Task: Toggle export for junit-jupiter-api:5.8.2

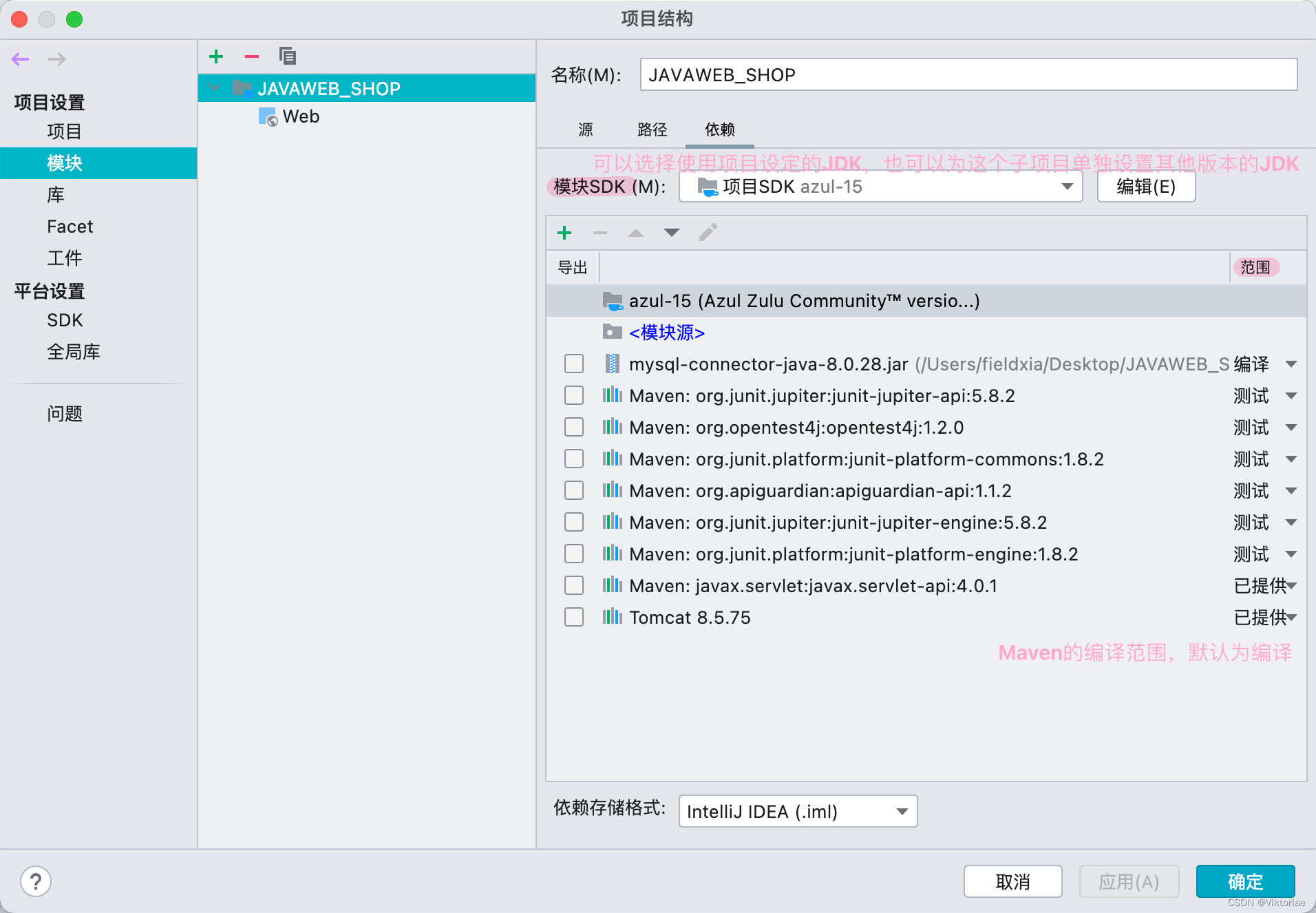Action: (x=574, y=395)
